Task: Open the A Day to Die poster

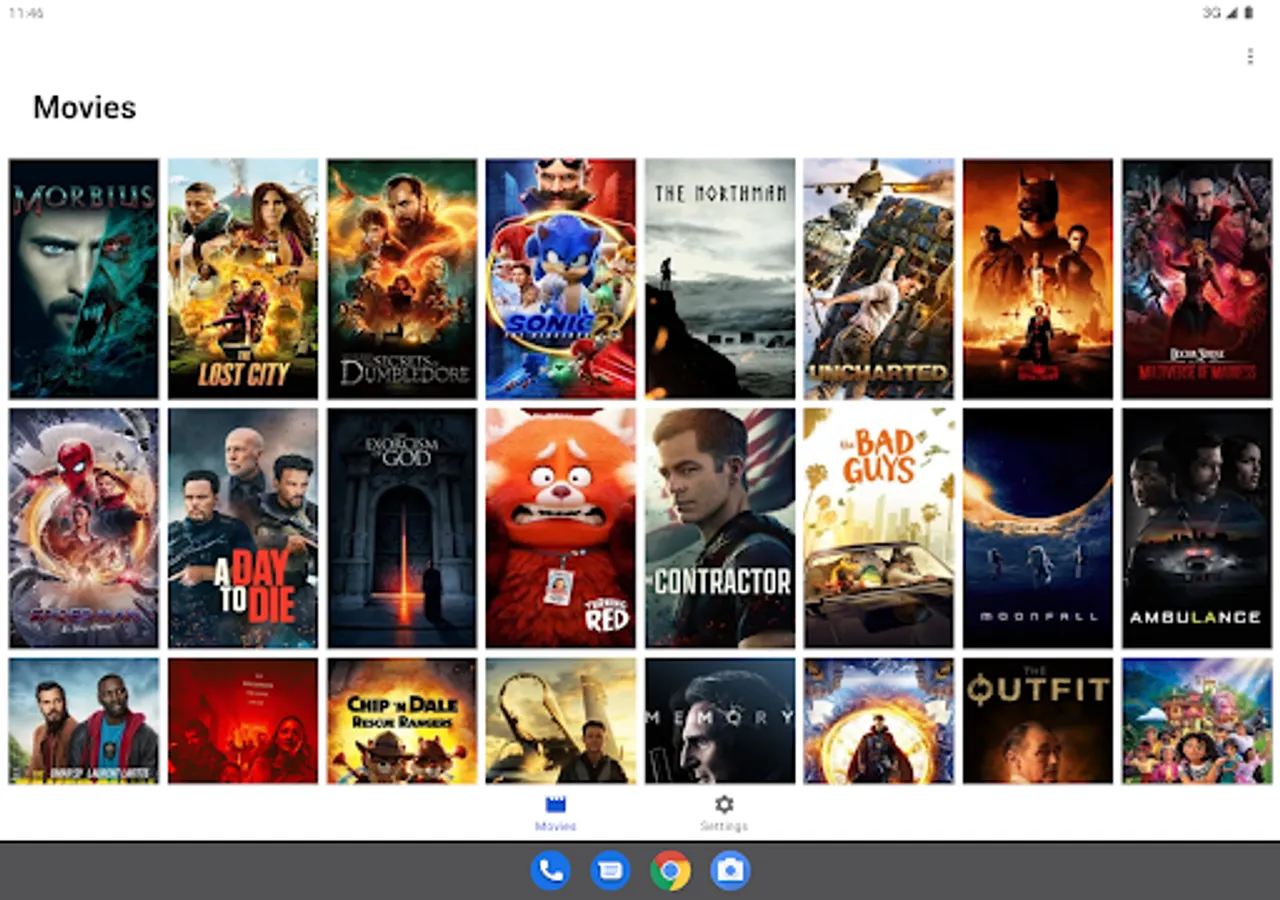Action: coord(243,528)
